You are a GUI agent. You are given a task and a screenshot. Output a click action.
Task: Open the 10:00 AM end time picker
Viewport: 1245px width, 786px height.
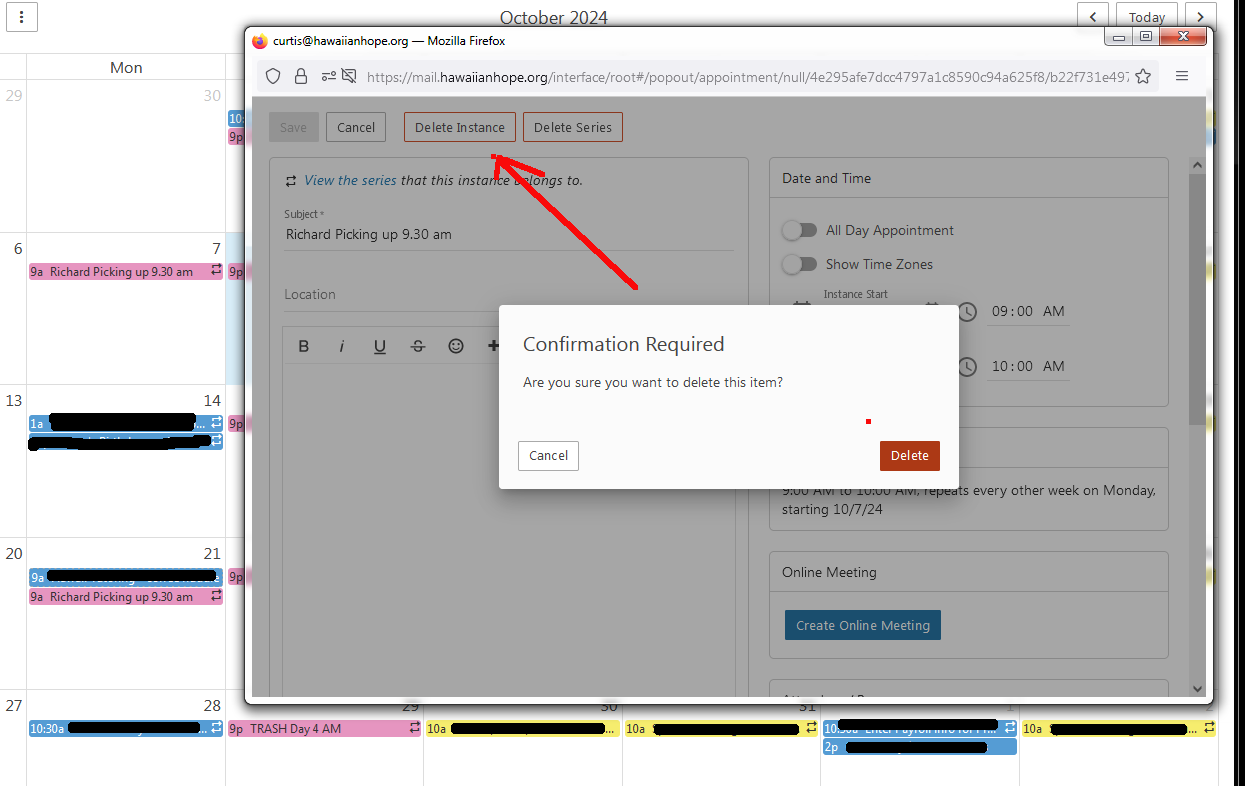(1027, 366)
